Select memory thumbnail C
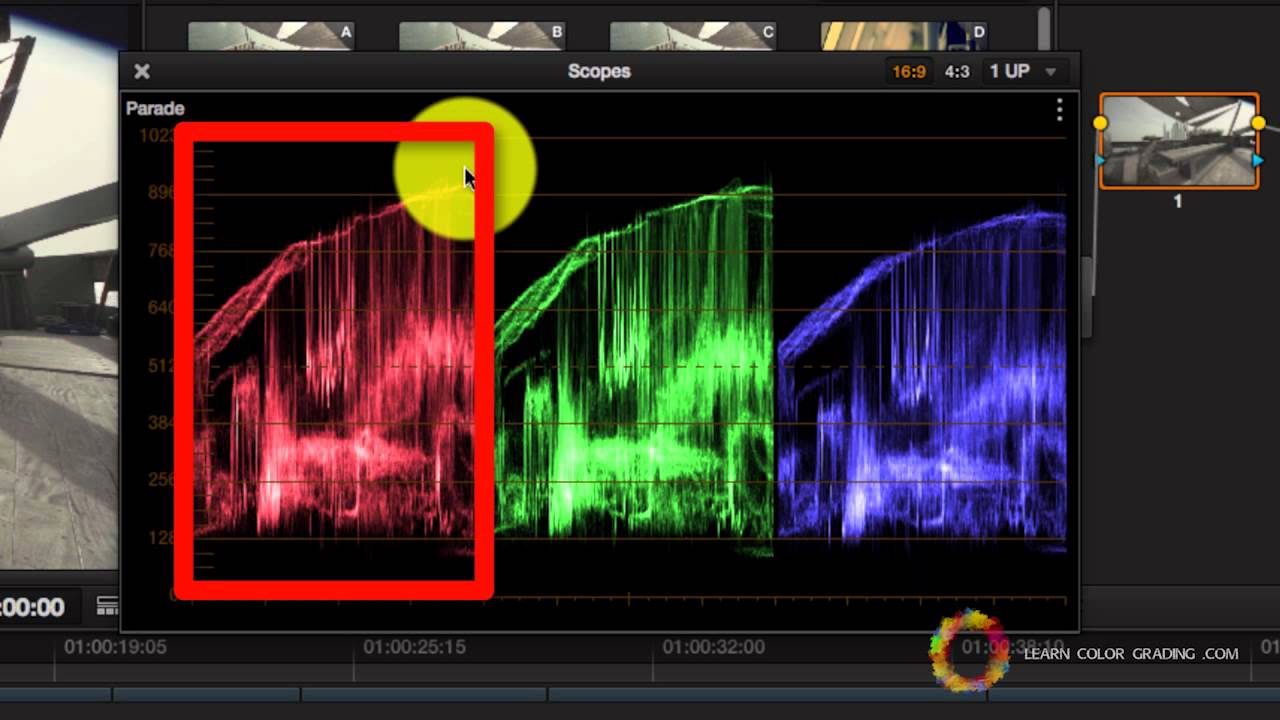 (692, 36)
